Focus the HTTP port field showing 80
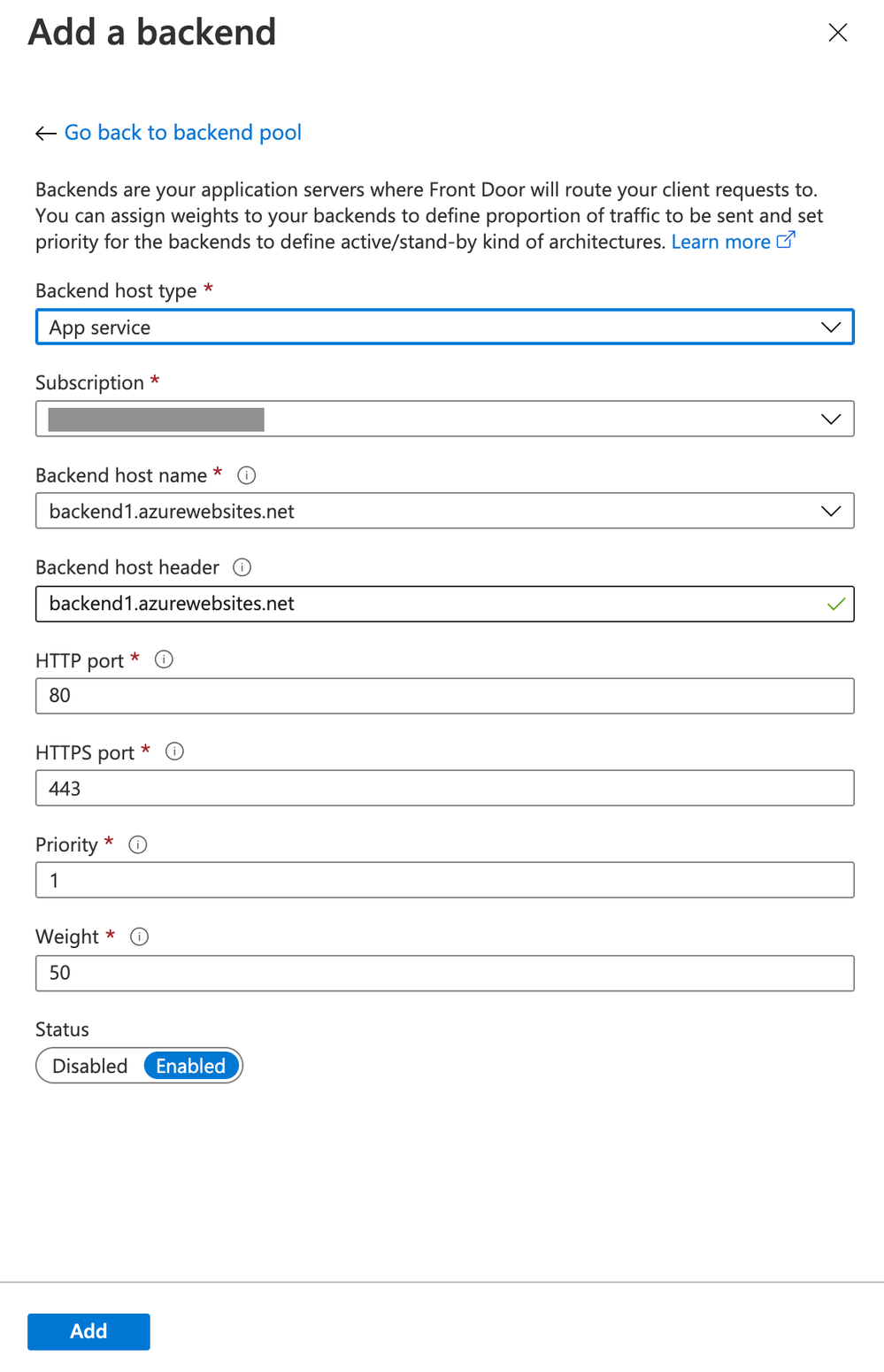This screenshot has width=884, height=1372. point(445,696)
